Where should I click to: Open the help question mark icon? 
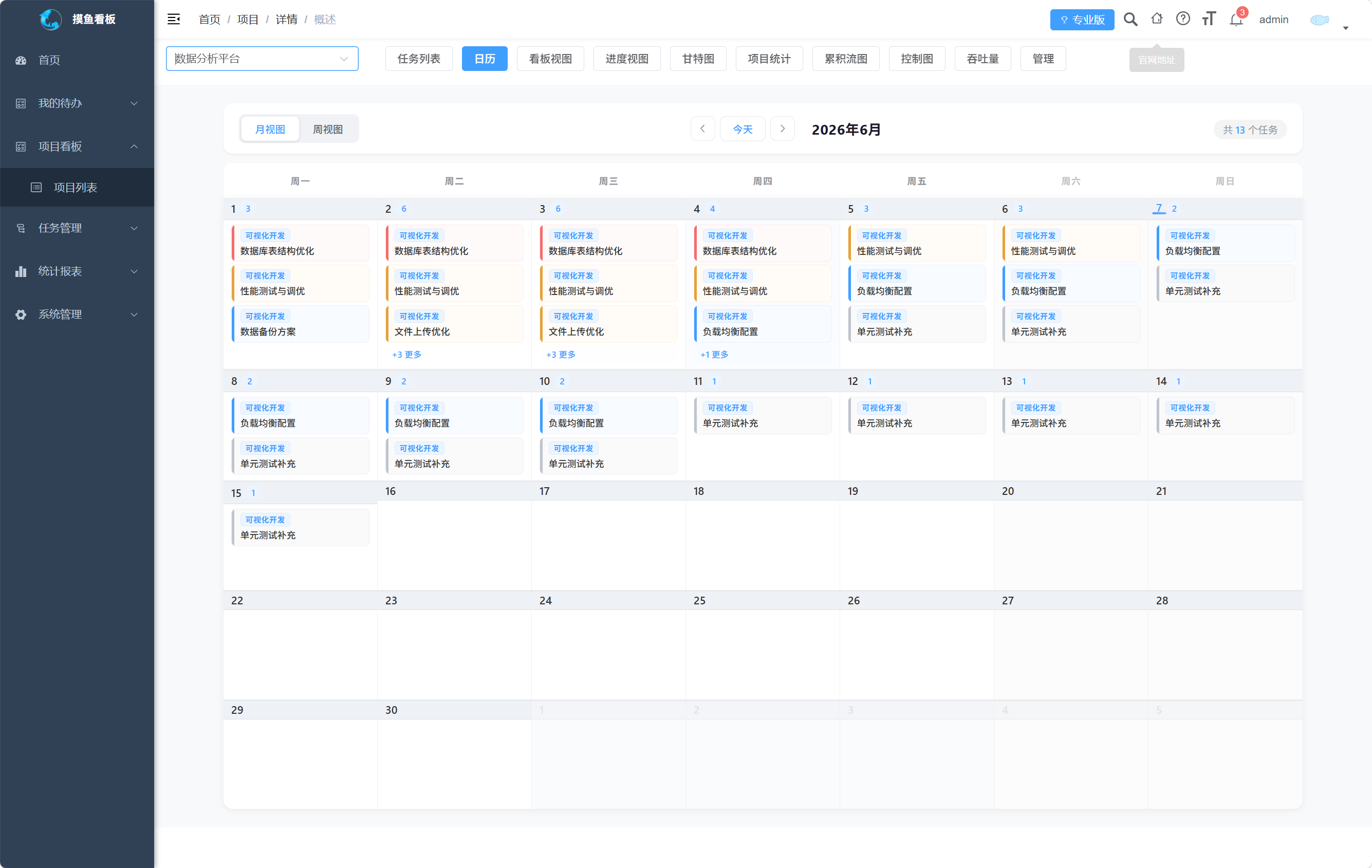tap(1183, 19)
